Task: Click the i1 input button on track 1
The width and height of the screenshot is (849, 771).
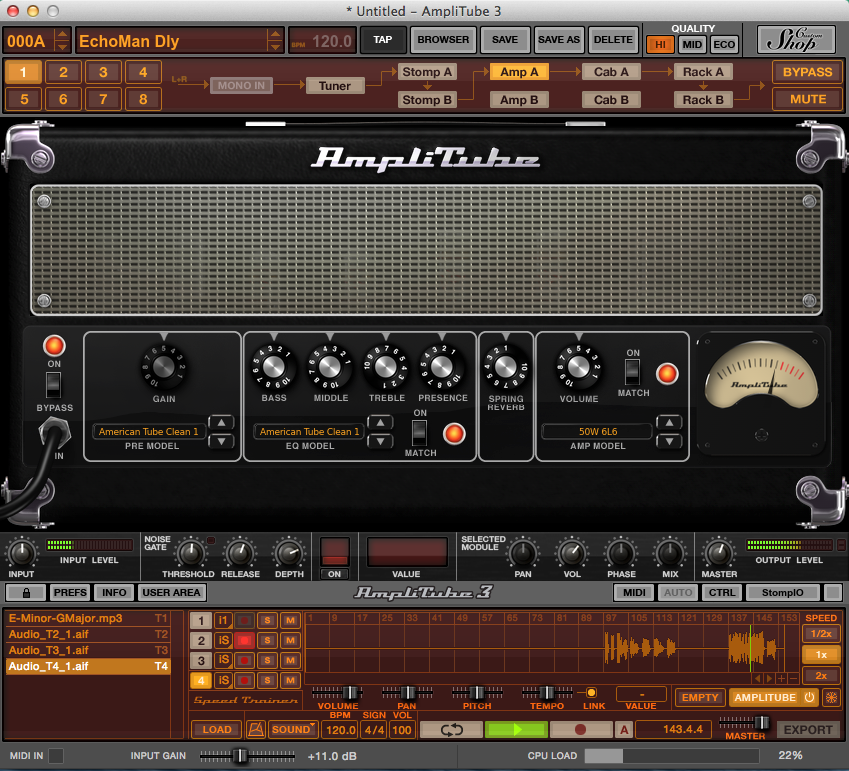Action: (223, 620)
